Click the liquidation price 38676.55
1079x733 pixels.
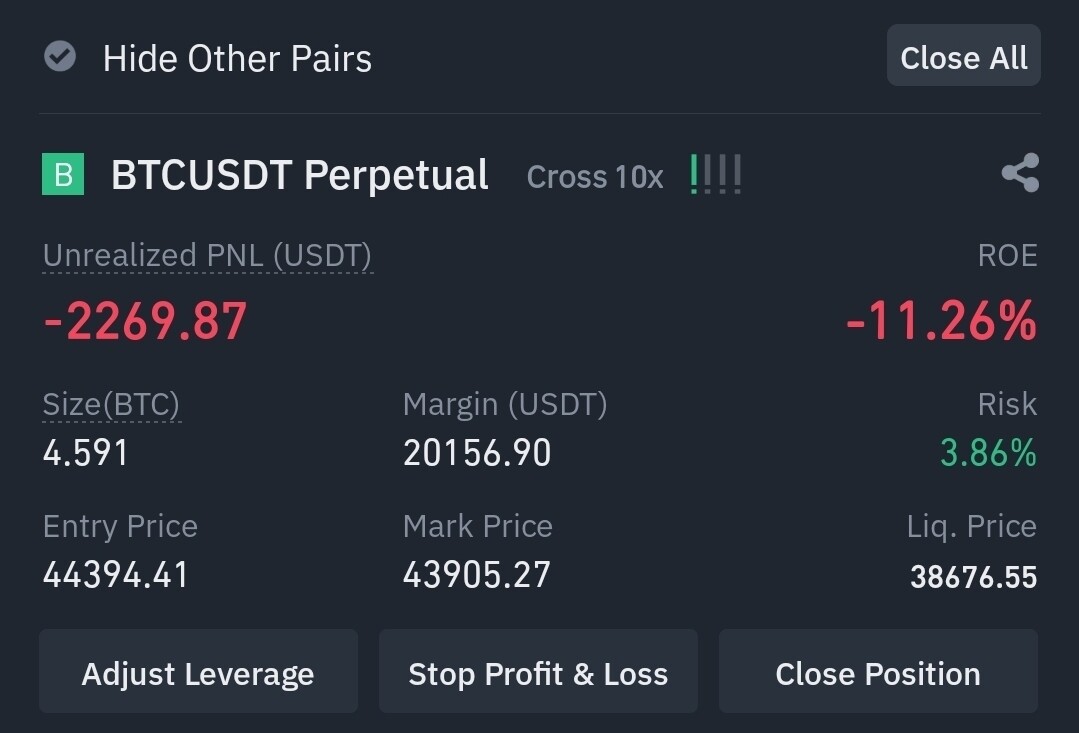(973, 577)
